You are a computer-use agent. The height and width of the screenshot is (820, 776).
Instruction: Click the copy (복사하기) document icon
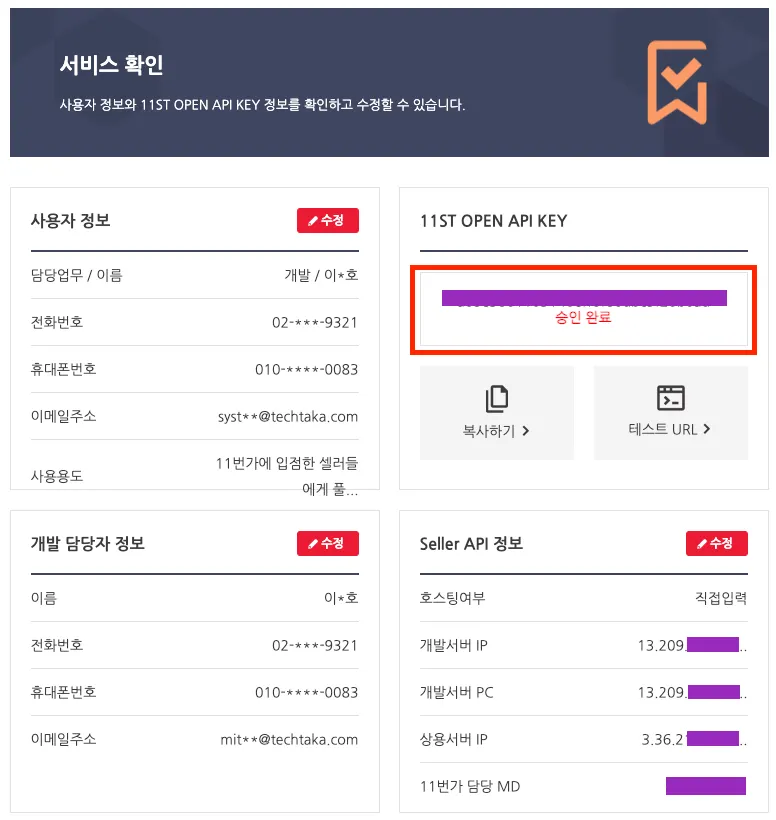[497, 399]
